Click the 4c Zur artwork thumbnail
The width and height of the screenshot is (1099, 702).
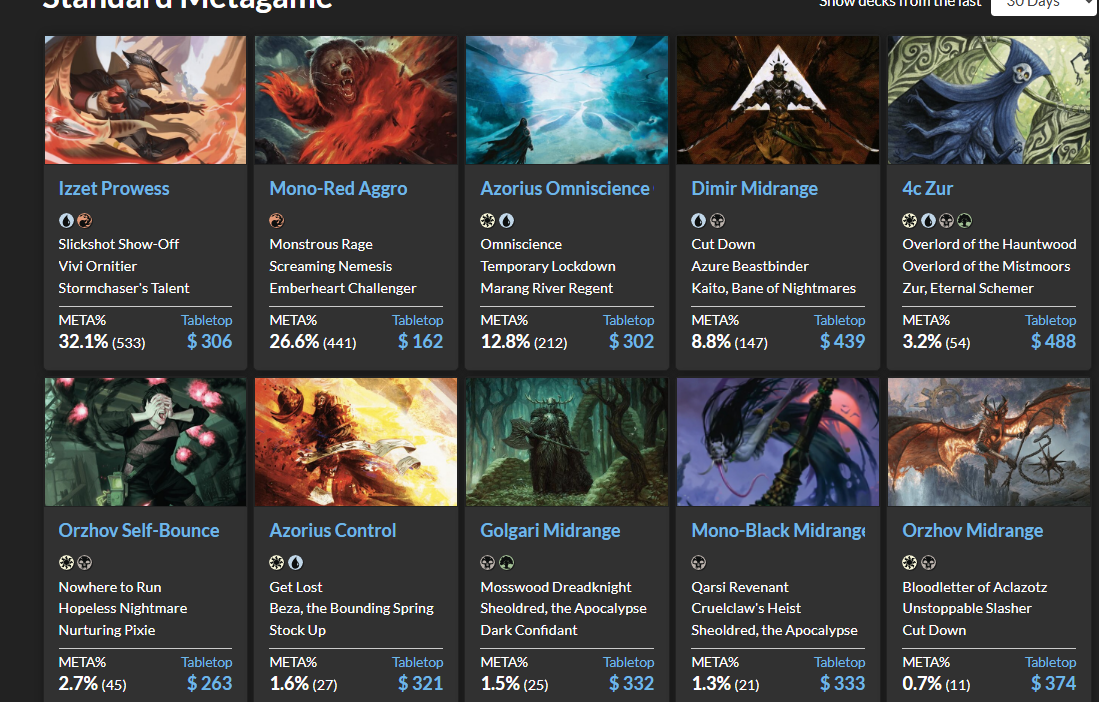pos(989,99)
